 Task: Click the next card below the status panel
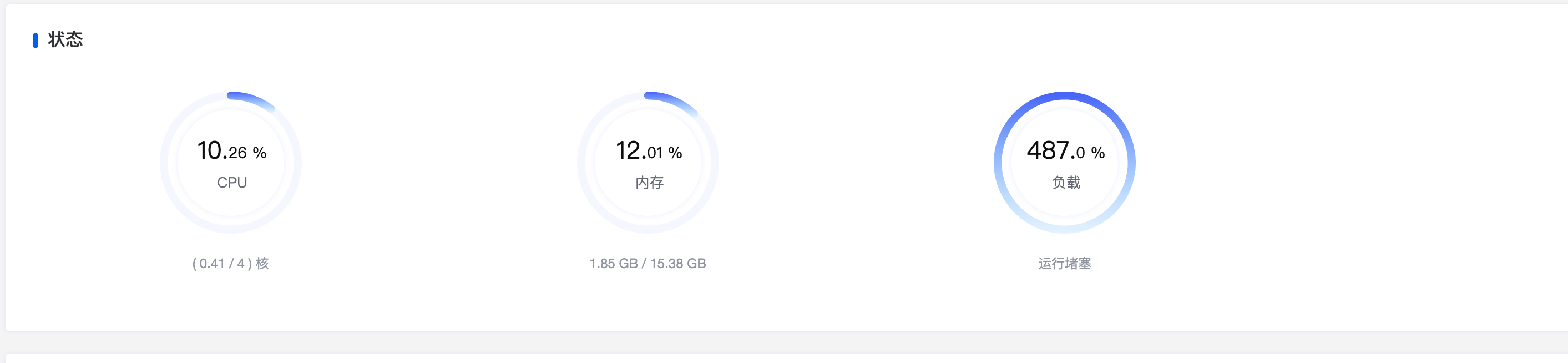[785, 359]
